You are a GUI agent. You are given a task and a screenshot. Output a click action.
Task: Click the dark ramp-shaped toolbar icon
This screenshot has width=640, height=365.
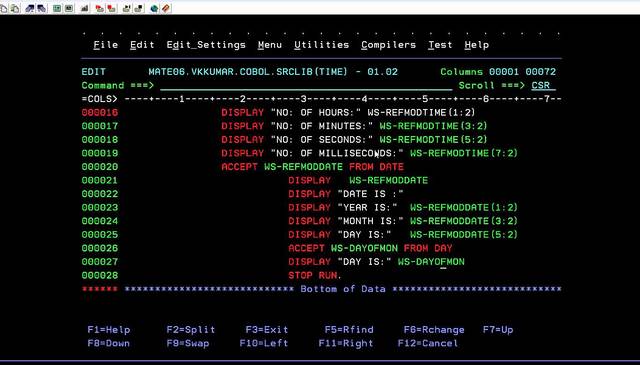85,8
